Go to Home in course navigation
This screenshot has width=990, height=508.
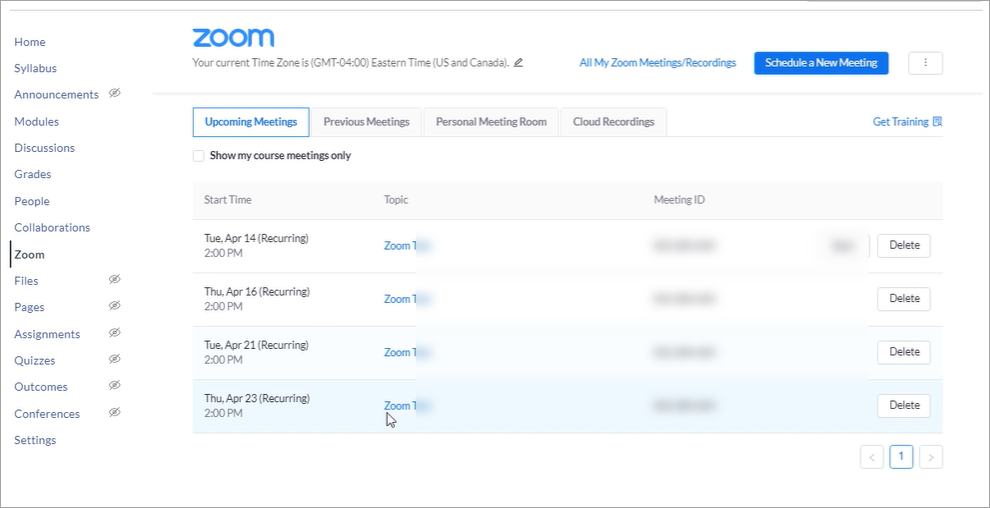(30, 42)
